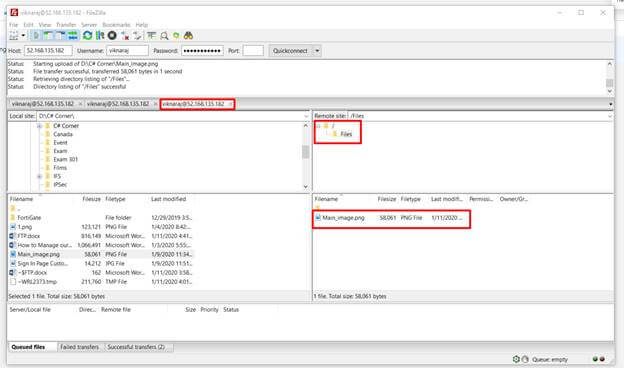The width and height of the screenshot is (624, 368).
Task: Open the View menu
Action: (x=45, y=25)
